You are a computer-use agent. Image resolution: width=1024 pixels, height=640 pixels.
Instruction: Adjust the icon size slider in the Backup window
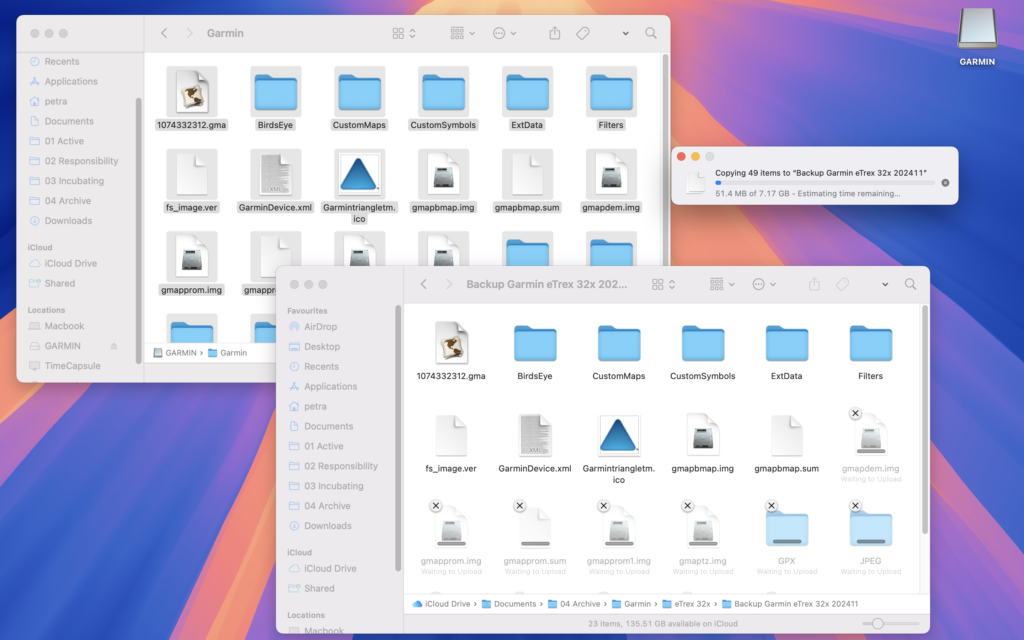click(x=877, y=624)
